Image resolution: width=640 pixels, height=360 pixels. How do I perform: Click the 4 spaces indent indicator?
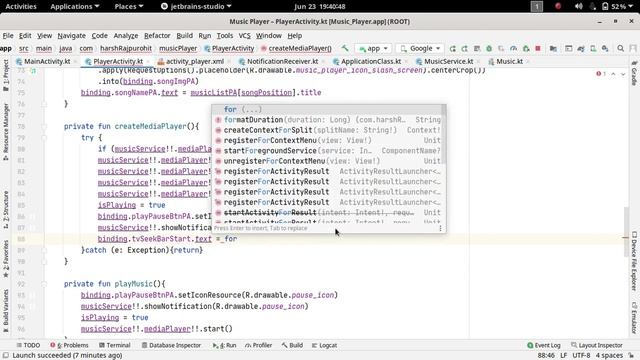[609, 356]
